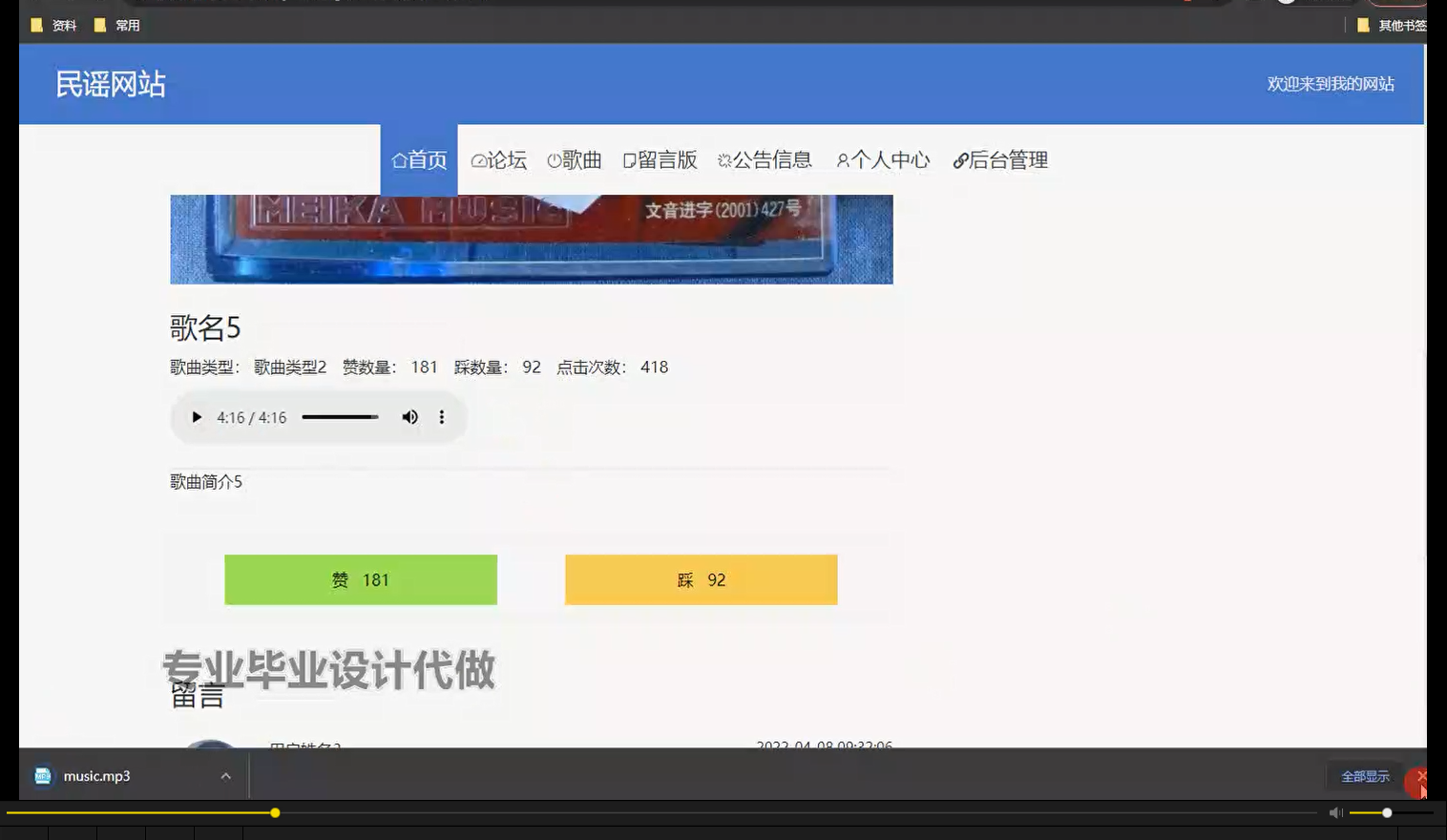Viewport: 1447px width, 840px height.
Task: Click the link icon on 后台管理
Action: coord(959,160)
